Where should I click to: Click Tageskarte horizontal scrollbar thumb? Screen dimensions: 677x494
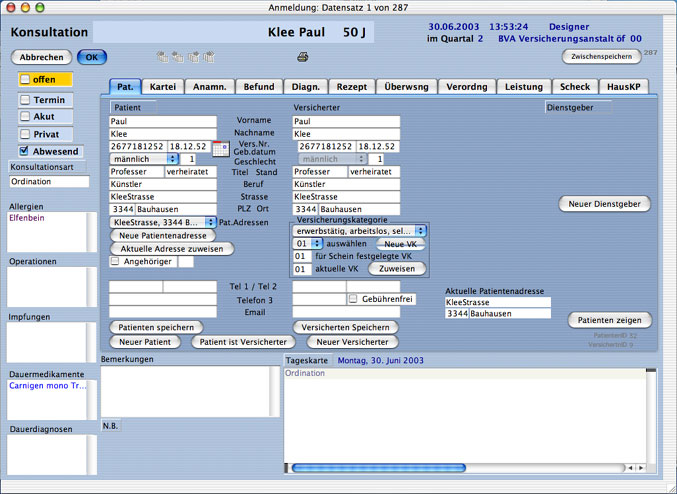point(379,468)
